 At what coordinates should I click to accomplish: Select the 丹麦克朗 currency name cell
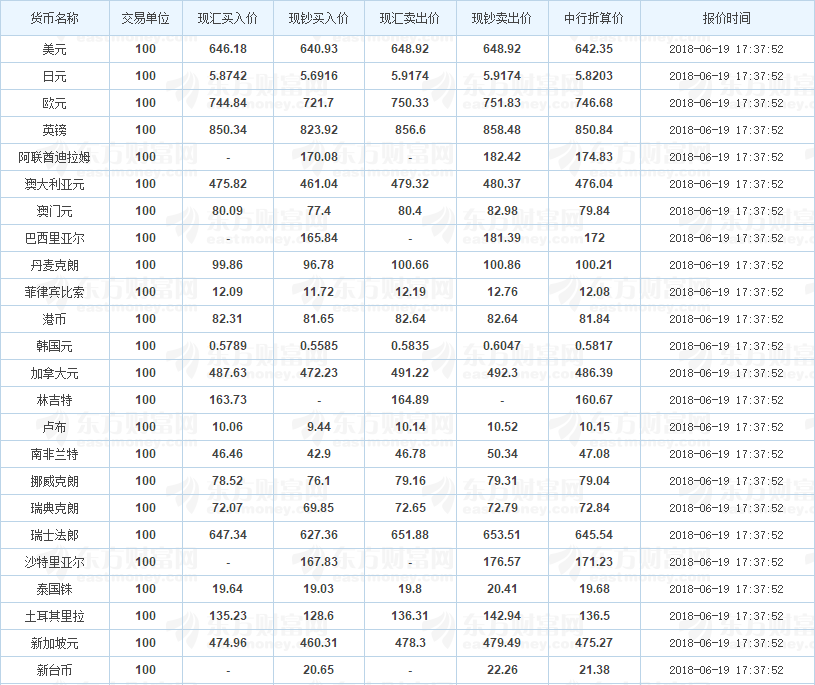coord(55,266)
